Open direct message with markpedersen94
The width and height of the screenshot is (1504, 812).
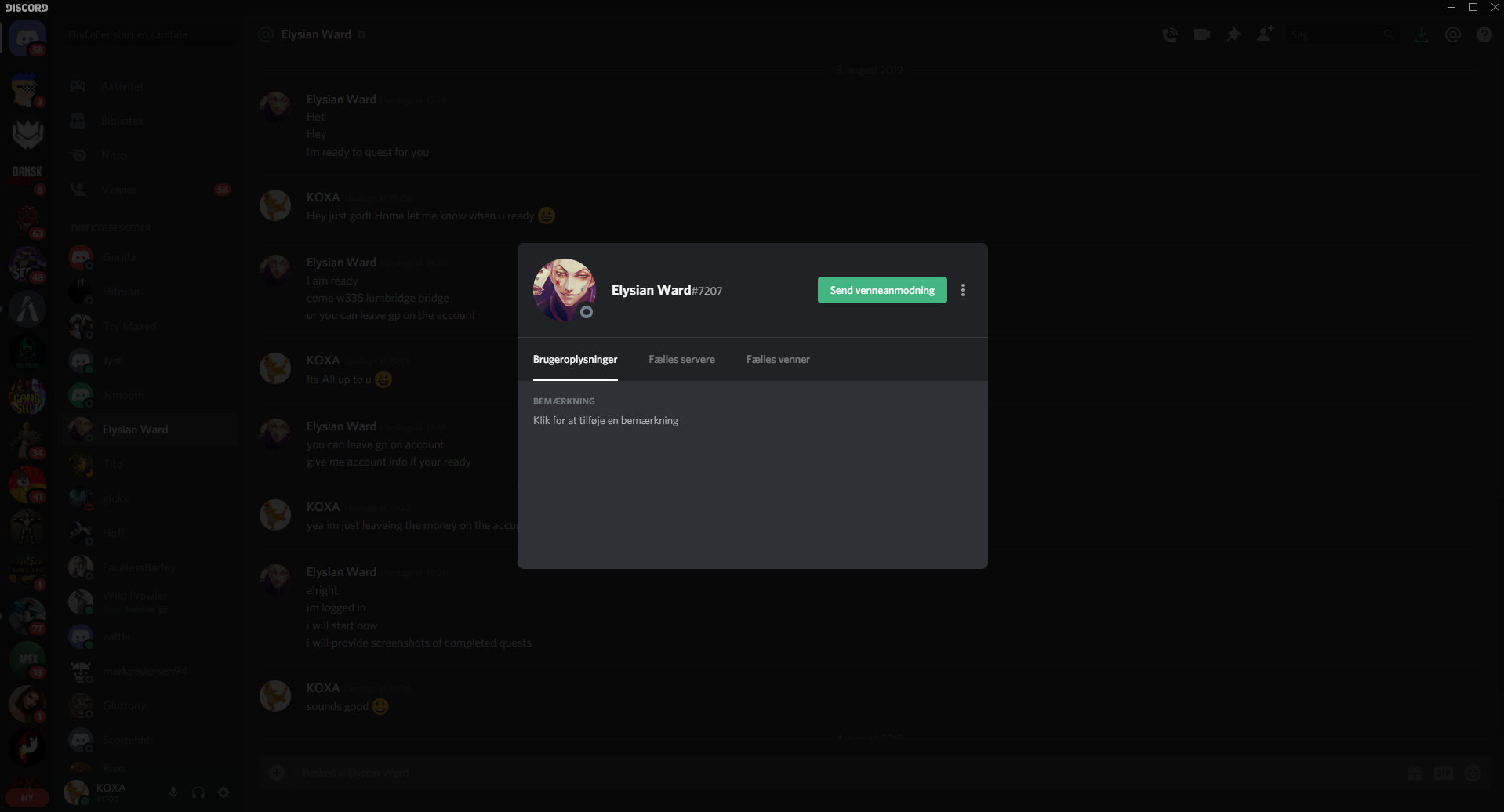(x=149, y=671)
